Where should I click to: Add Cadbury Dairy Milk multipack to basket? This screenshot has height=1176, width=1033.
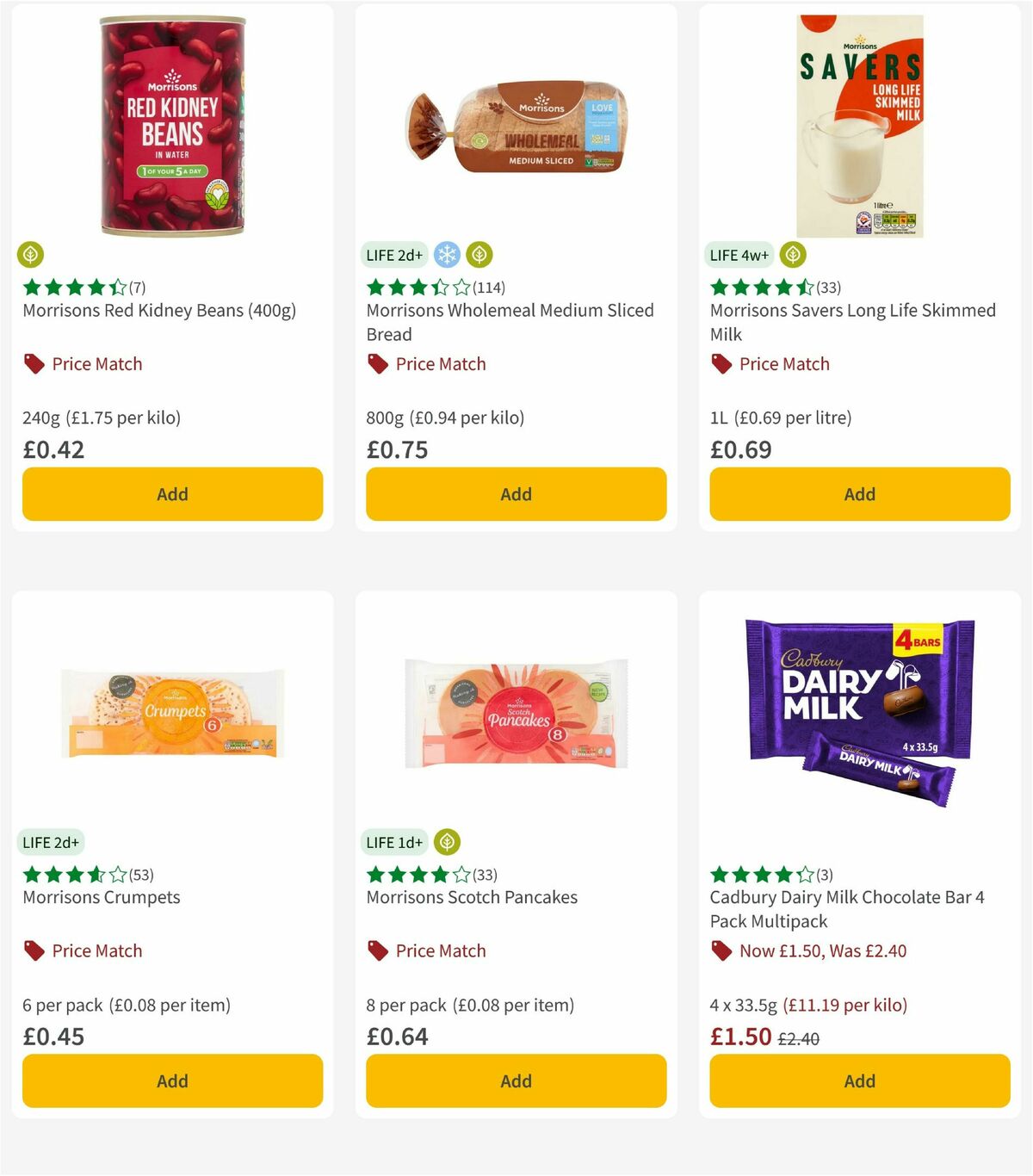pyautogui.click(x=859, y=1080)
